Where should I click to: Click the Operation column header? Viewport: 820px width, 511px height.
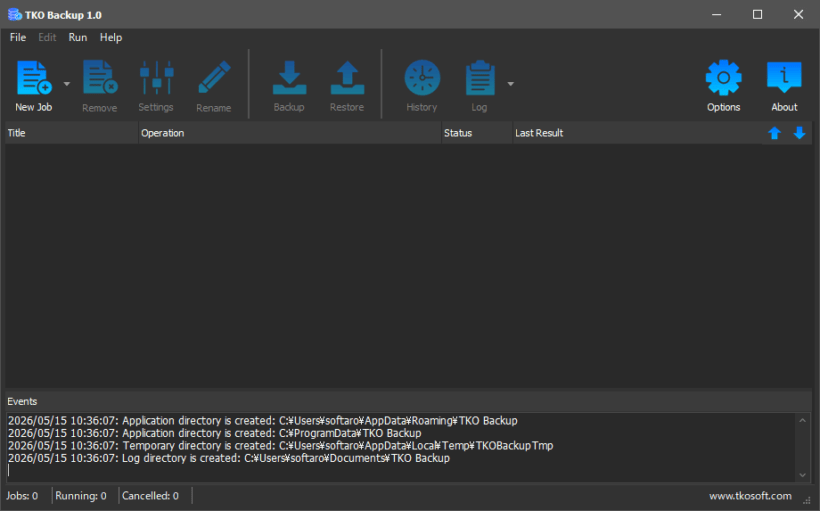(x=290, y=133)
